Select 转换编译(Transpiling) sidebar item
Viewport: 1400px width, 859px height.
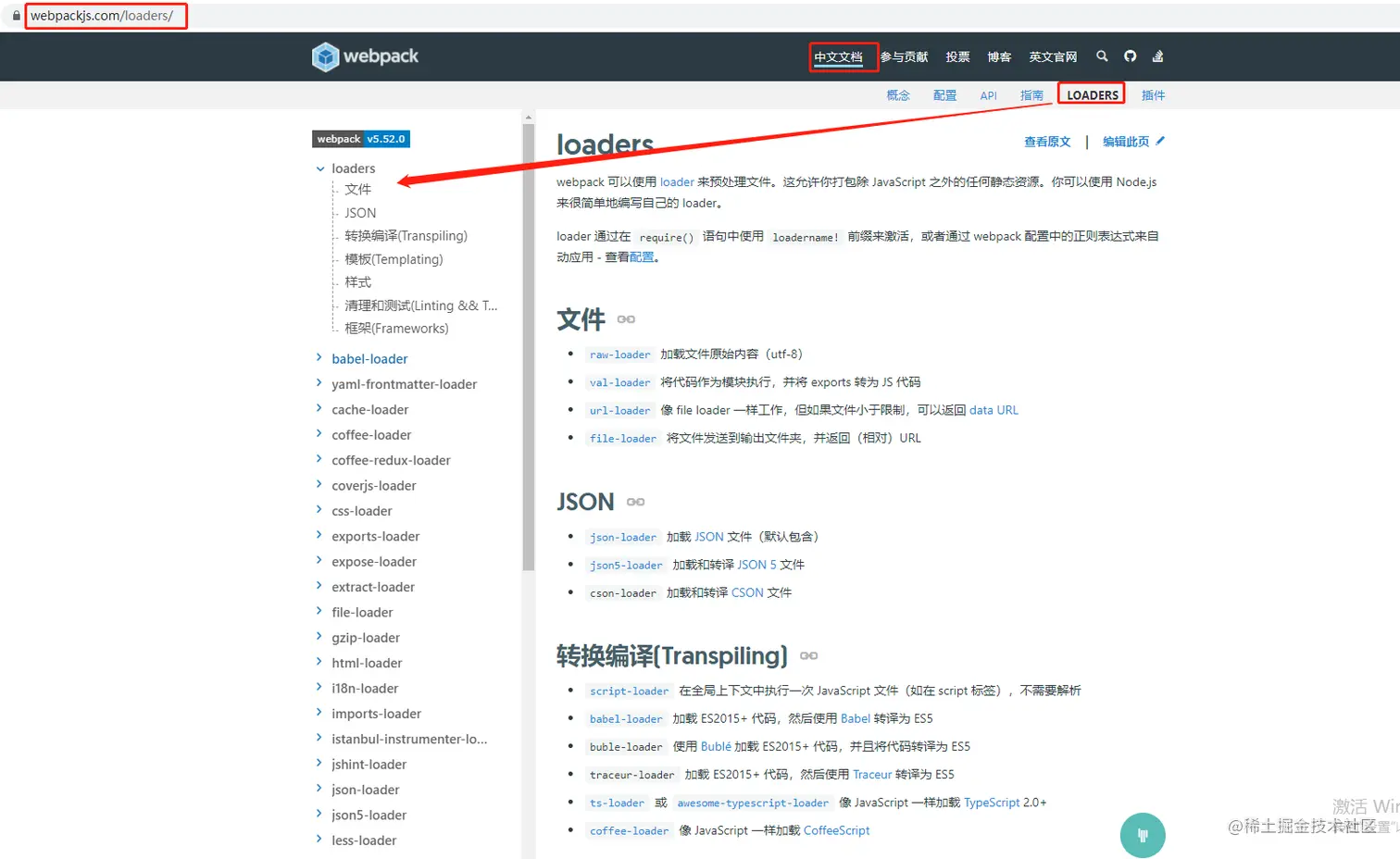[x=406, y=236]
